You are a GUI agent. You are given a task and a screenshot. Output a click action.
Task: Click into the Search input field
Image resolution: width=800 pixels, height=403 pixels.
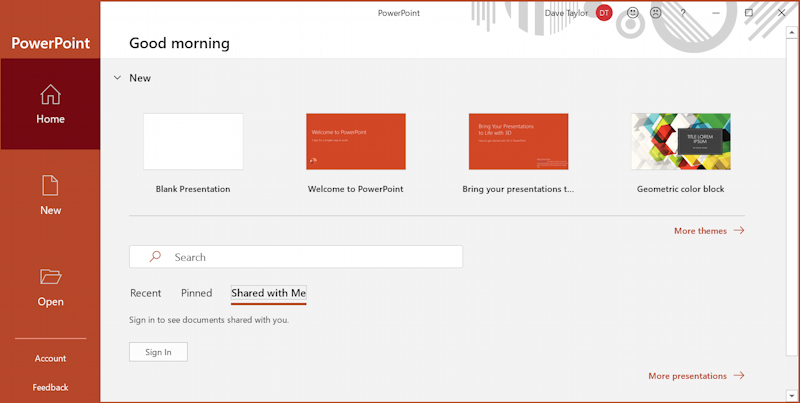(296, 257)
